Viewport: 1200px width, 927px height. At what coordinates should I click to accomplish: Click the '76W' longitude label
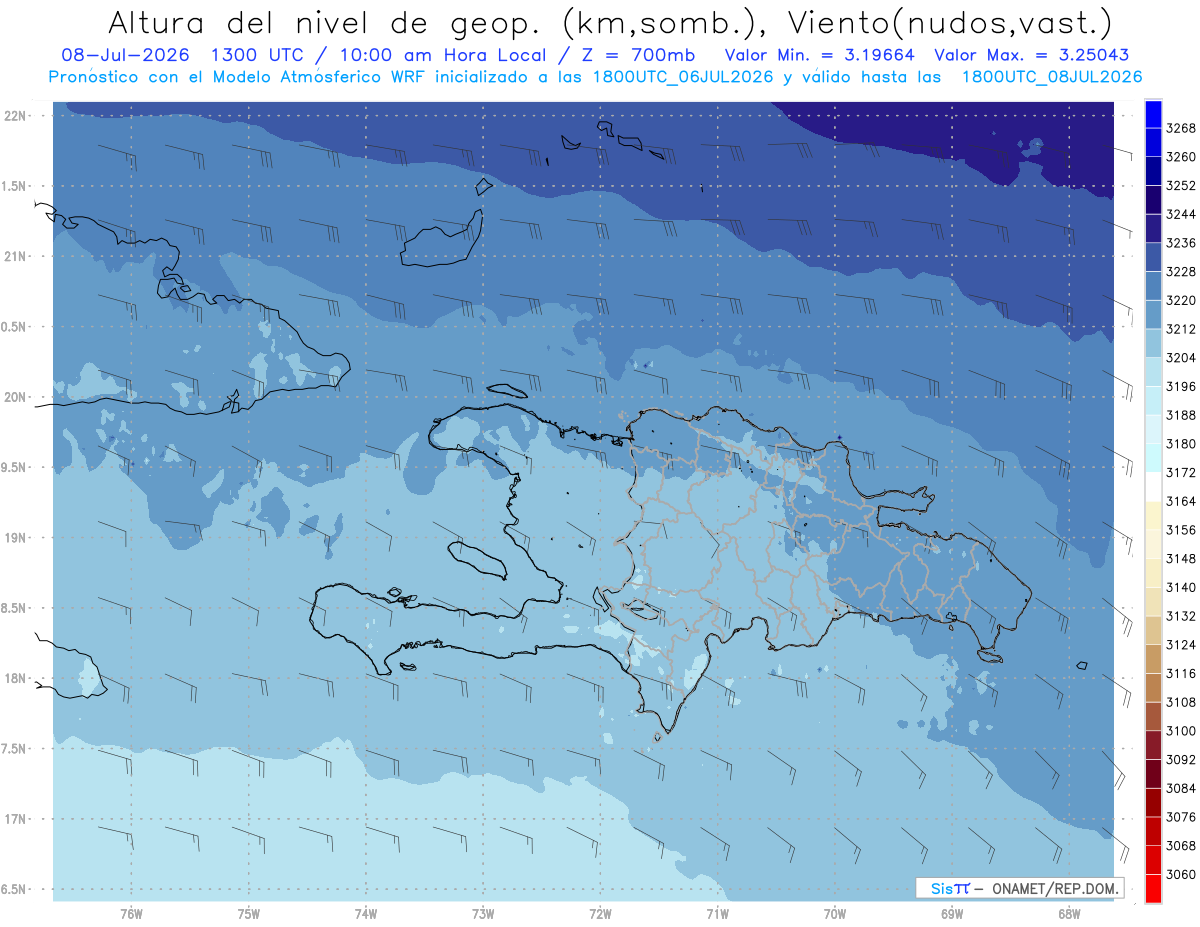pos(131,914)
